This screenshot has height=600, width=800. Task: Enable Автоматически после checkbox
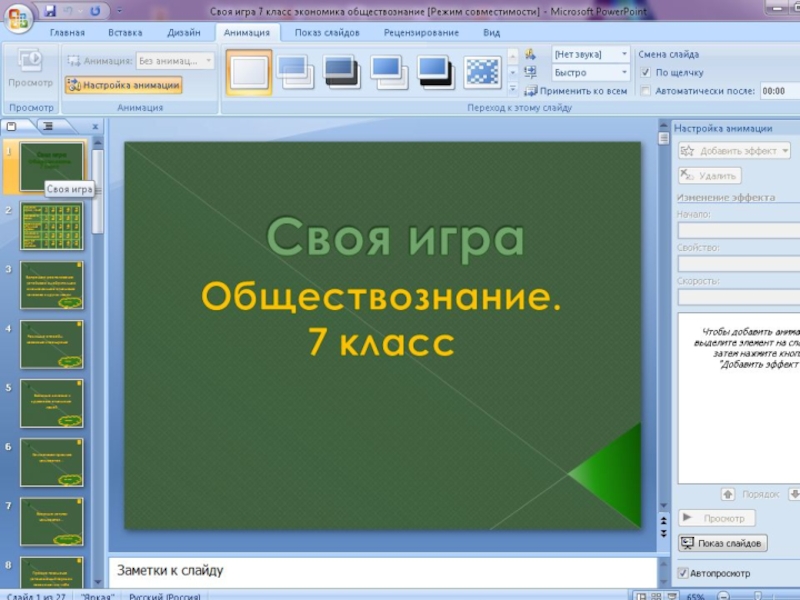tap(646, 91)
